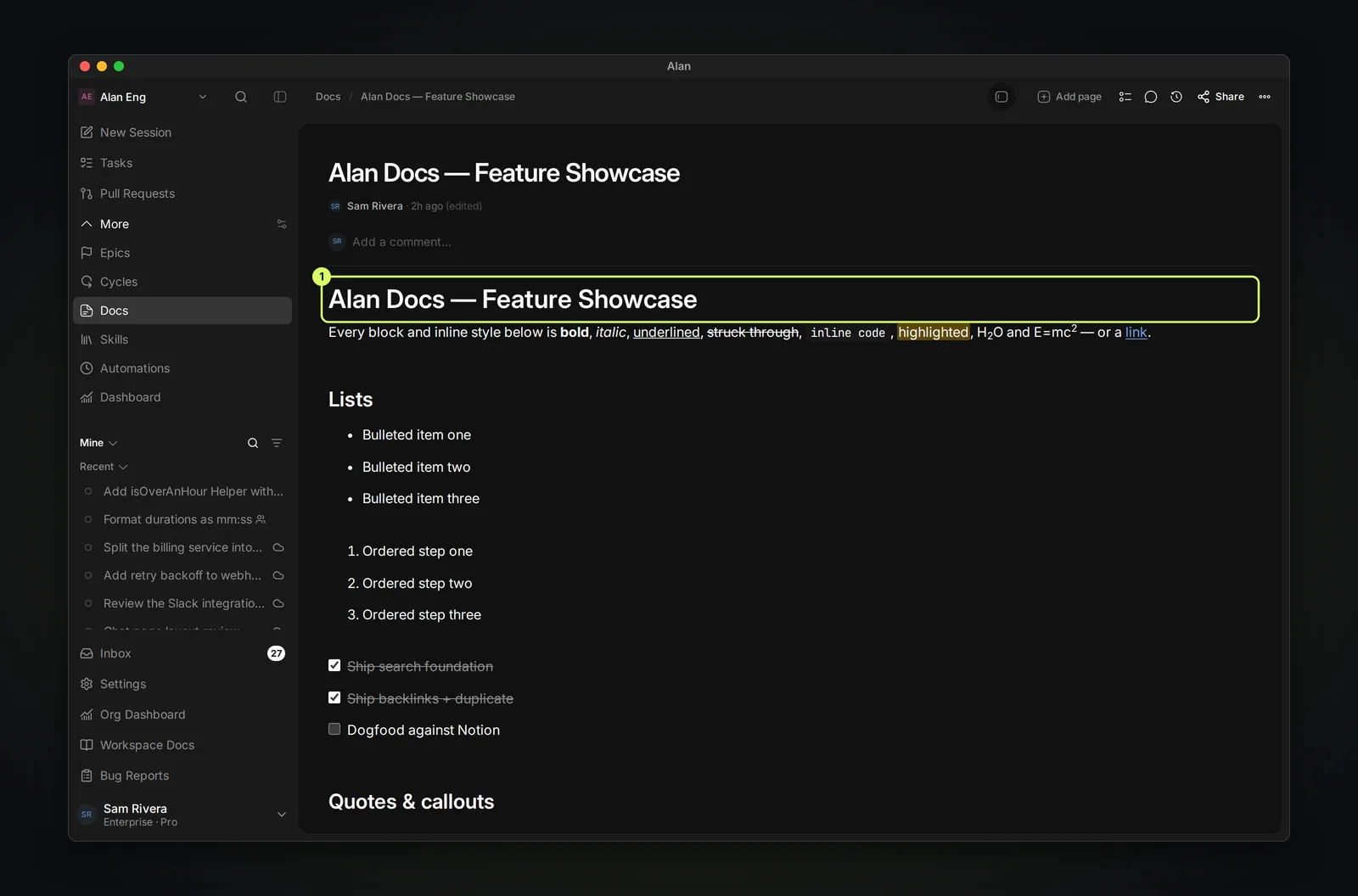The height and width of the screenshot is (896, 1358).
Task: Click the Alan Eng workspace avatar
Action: click(x=87, y=97)
